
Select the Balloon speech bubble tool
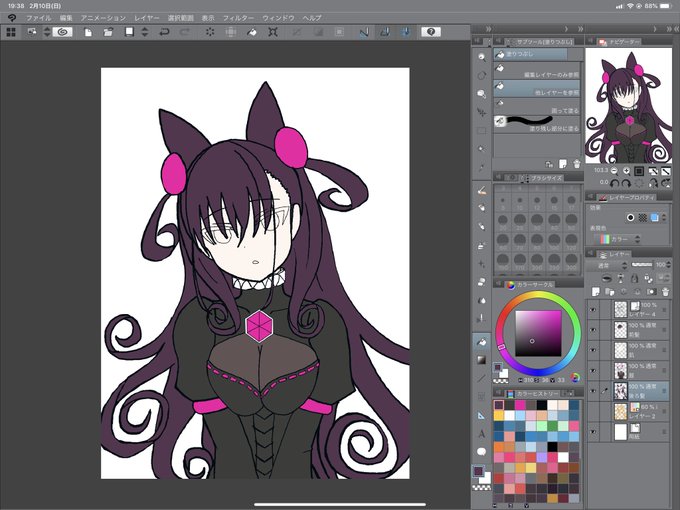481,451
